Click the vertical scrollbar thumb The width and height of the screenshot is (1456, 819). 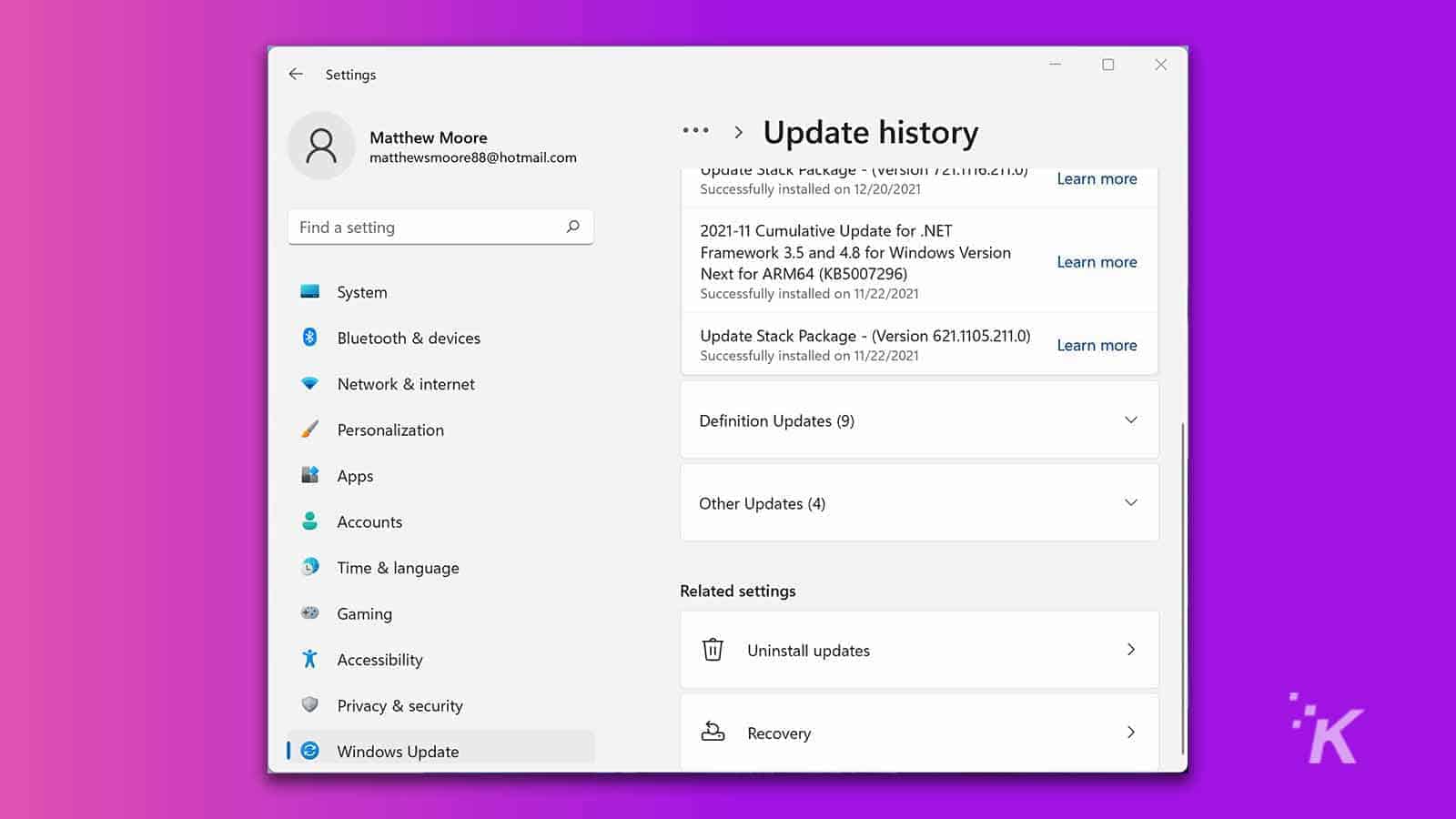tap(1182, 588)
